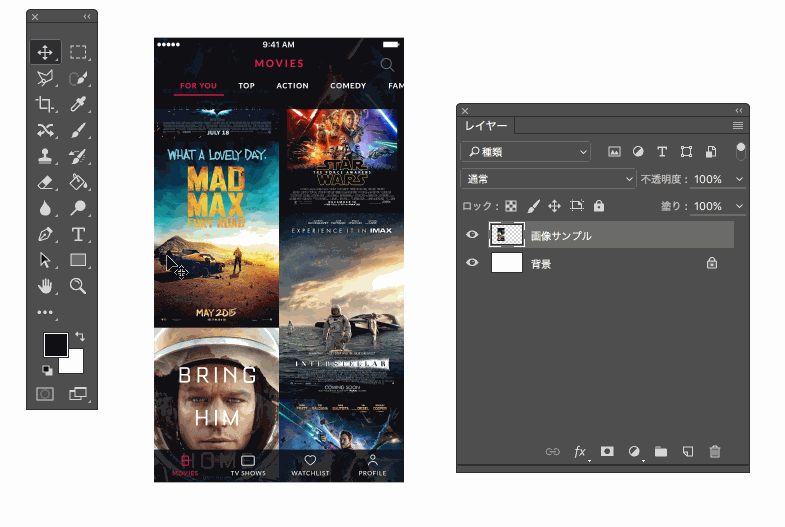The width and height of the screenshot is (785, 527).
Task: Toggle the layer filtering switch
Action: click(740, 152)
